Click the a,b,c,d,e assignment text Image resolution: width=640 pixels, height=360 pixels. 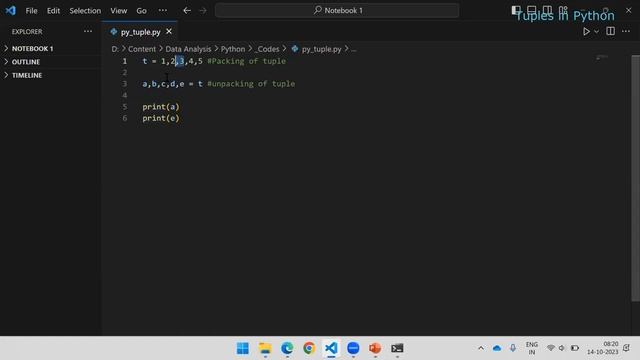pos(163,84)
